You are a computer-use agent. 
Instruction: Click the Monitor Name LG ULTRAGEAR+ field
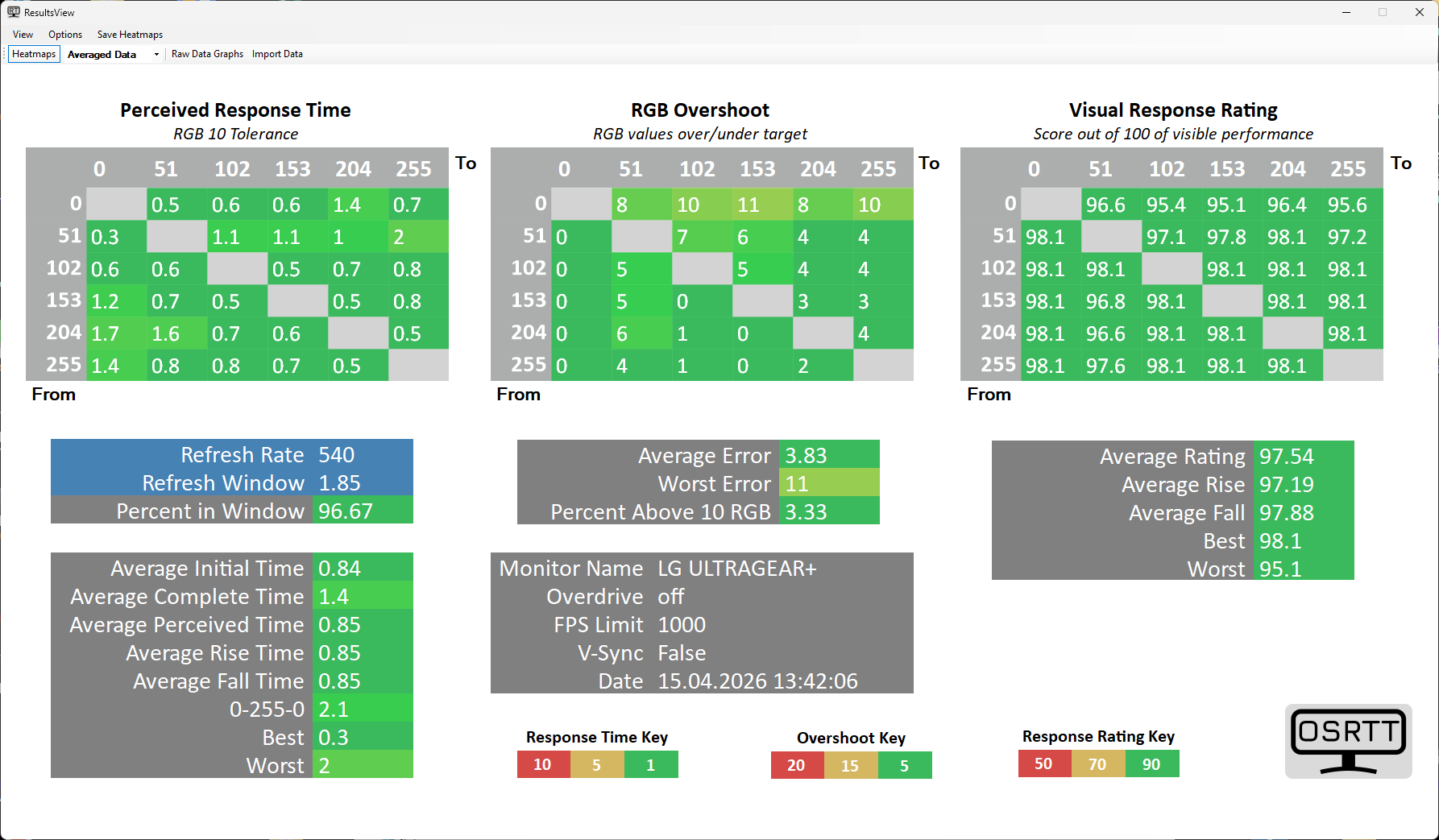click(736, 569)
